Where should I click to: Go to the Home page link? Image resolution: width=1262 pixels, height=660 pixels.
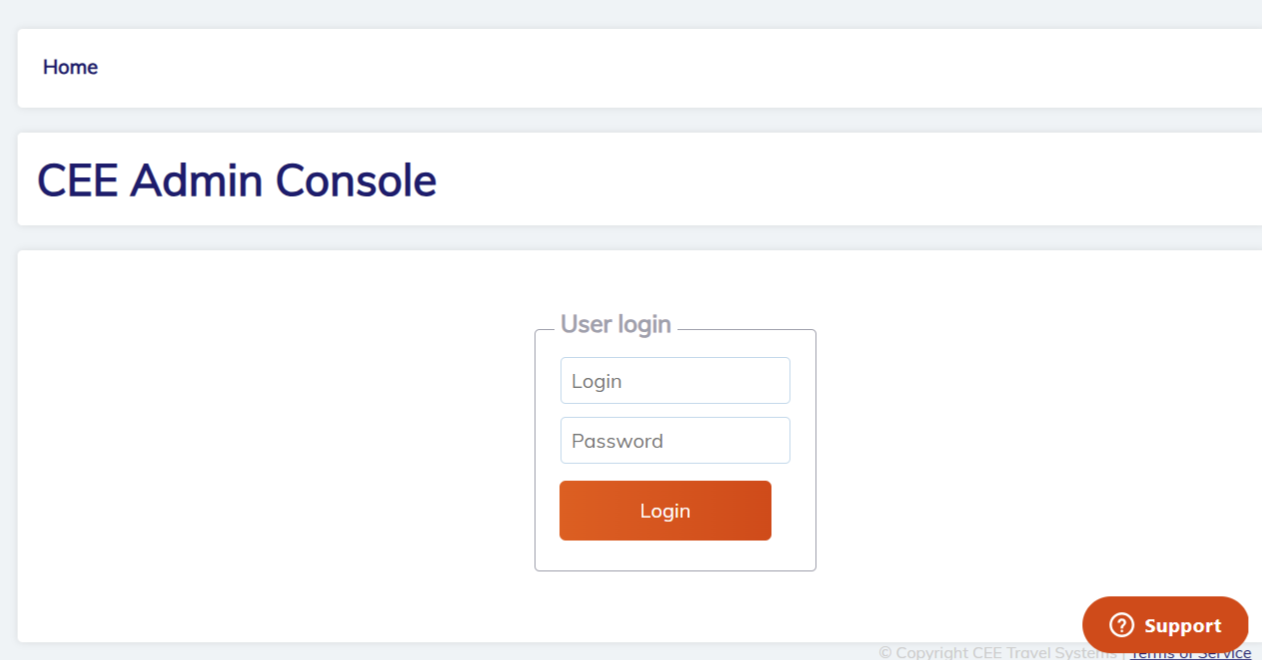[70, 67]
